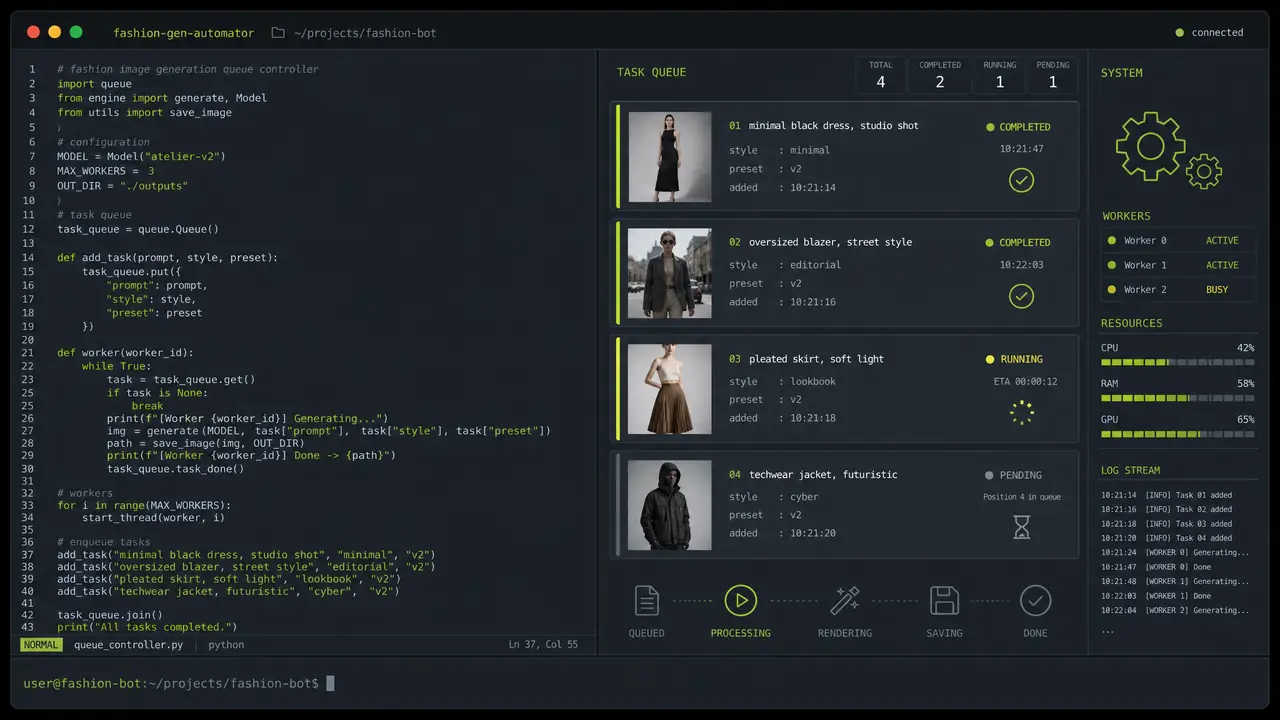Image resolution: width=1280 pixels, height=720 pixels.
Task: Open the pleated skirt thumbnail
Action: click(x=669, y=389)
